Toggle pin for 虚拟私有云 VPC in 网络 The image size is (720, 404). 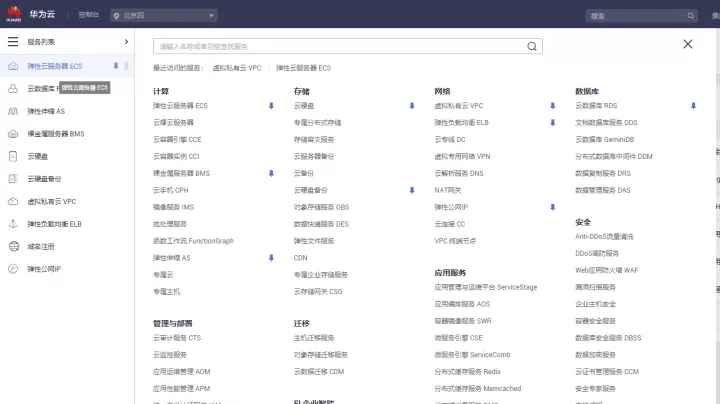click(x=552, y=106)
